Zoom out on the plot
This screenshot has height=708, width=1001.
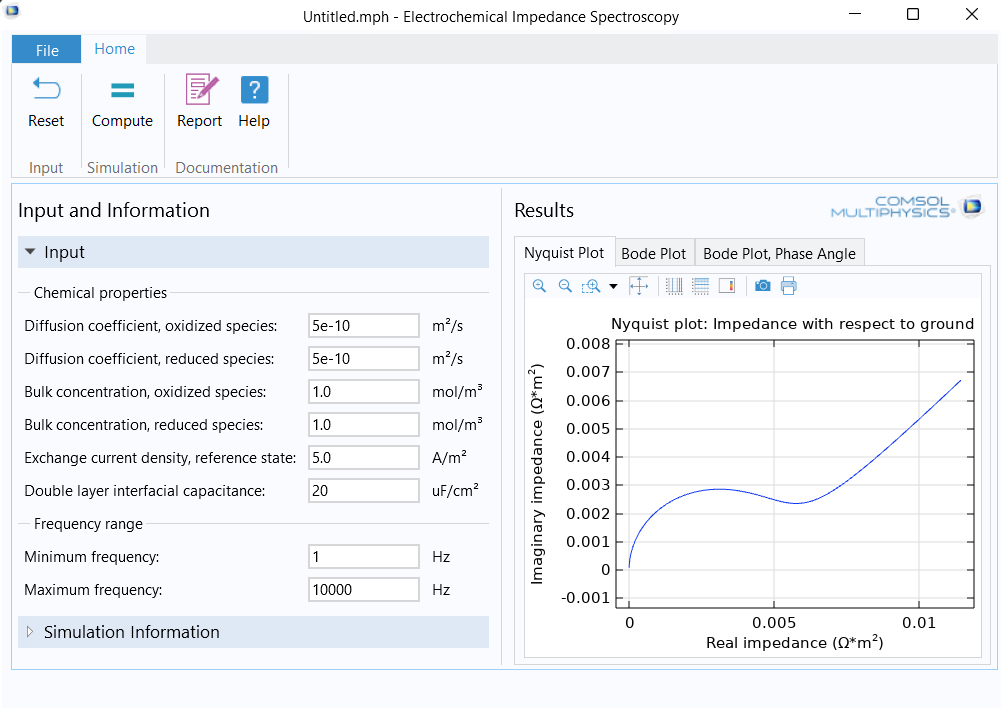tap(565, 286)
